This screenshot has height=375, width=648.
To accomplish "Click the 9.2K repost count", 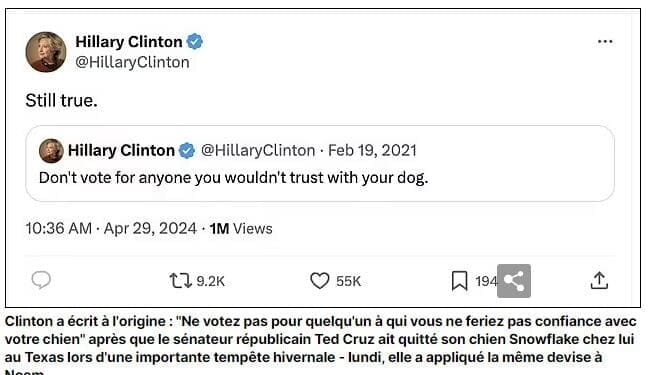I will [x=210, y=281].
